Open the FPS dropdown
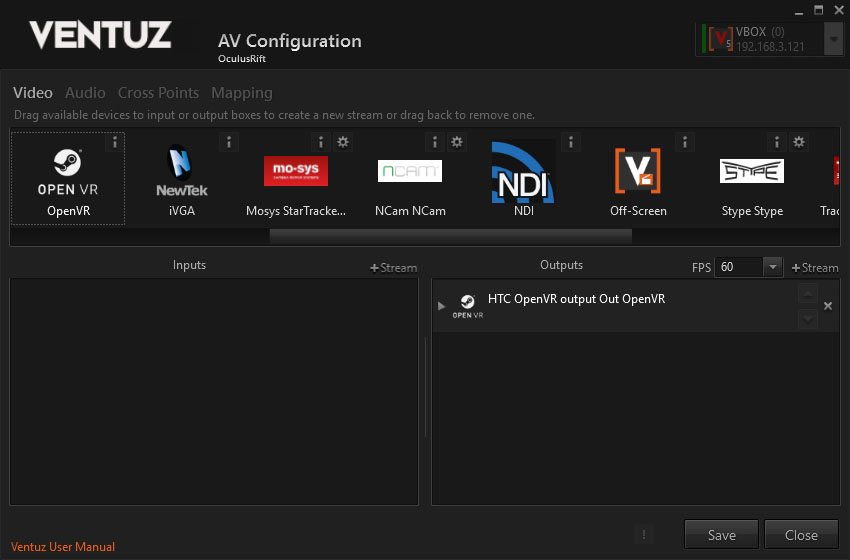The image size is (850, 560). 772,267
